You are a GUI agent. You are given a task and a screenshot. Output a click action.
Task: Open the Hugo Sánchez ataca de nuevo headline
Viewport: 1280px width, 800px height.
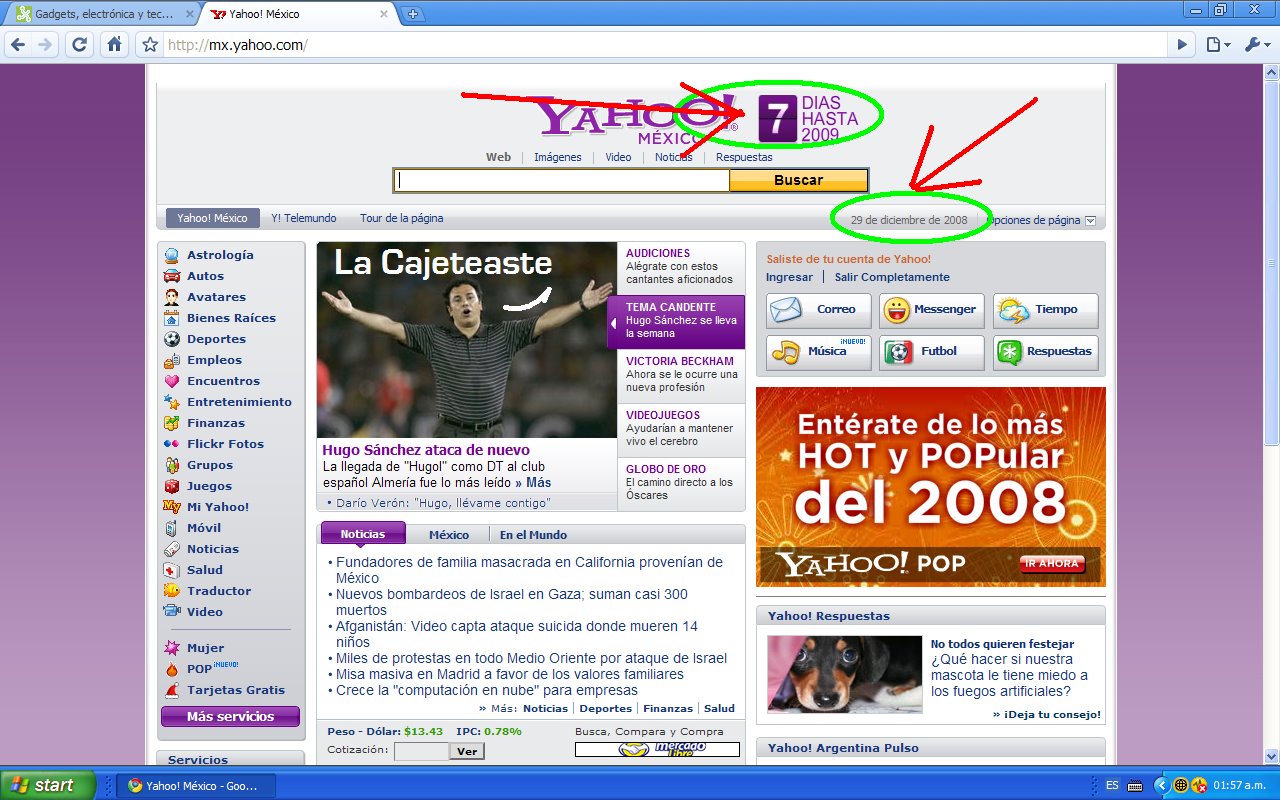point(426,450)
